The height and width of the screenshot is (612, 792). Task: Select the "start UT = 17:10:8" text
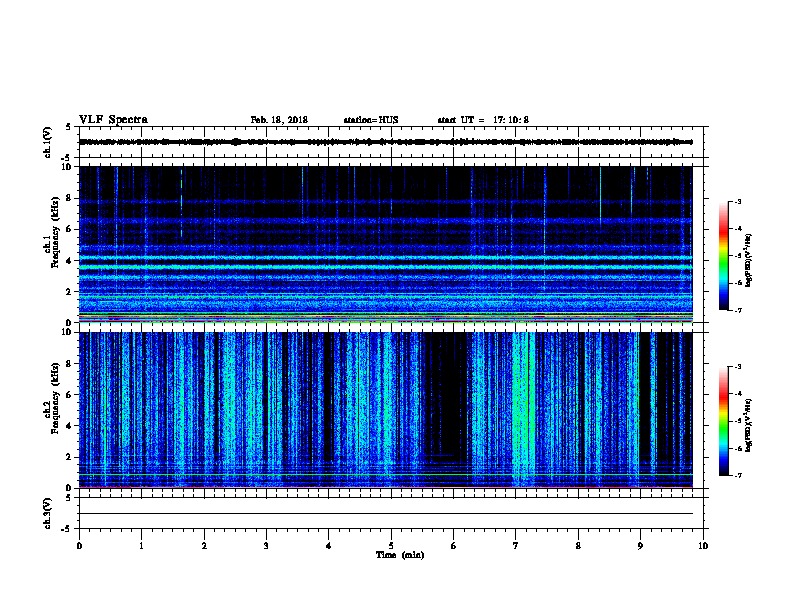(483, 120)
